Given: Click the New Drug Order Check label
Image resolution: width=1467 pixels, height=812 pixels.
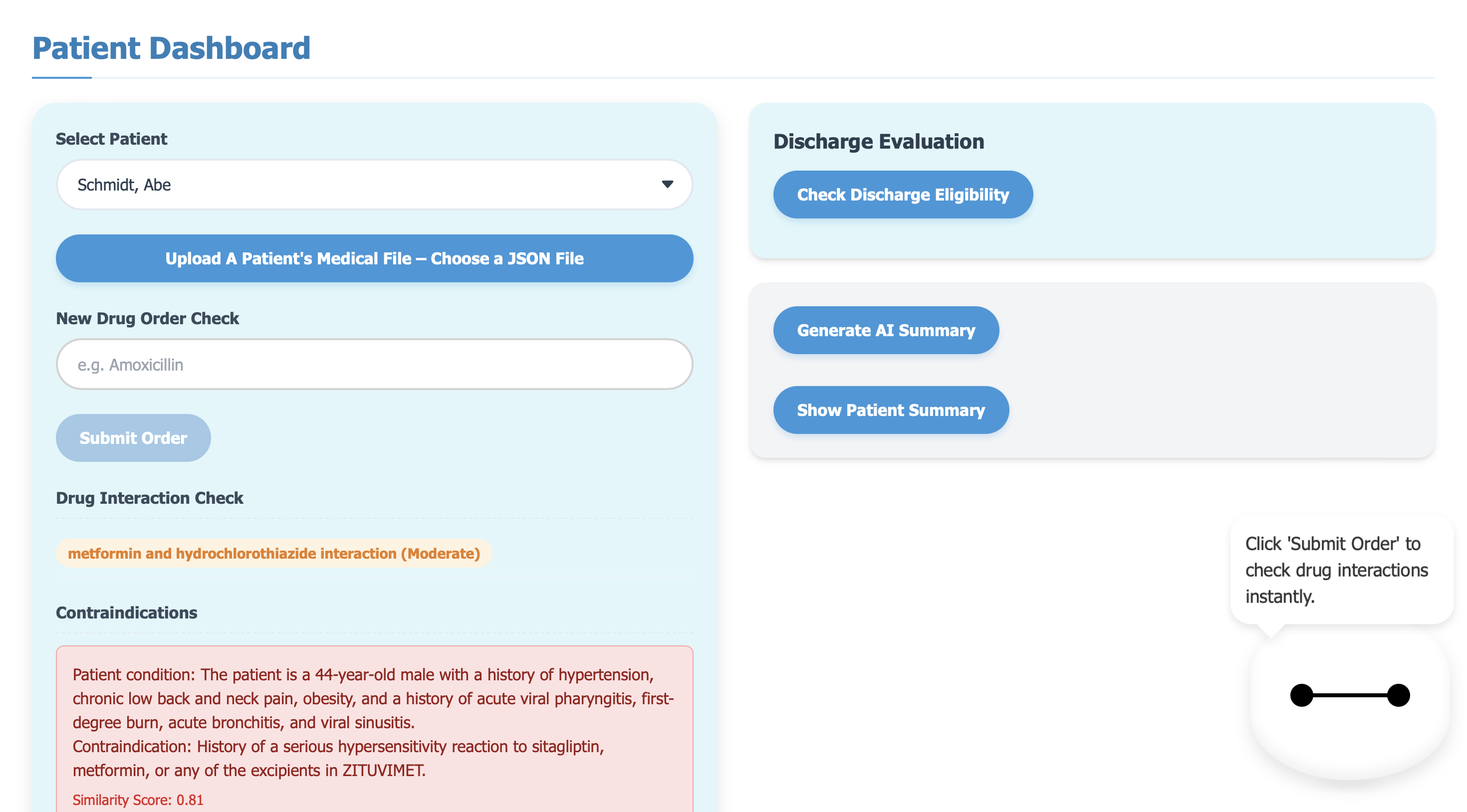Looking at the screenshot, I should point(147,318).
